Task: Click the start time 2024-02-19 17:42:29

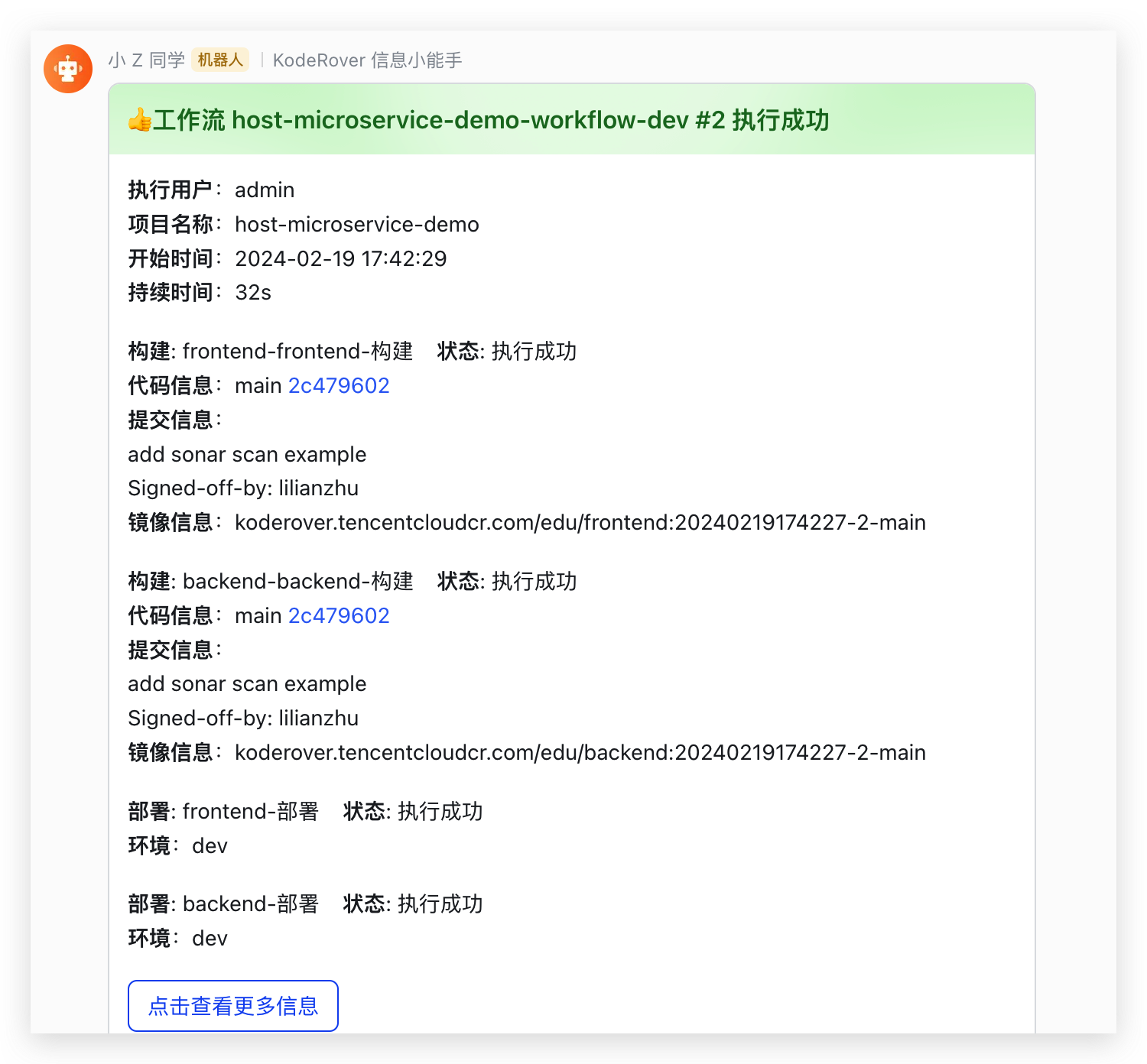Action: tap(340, 258)
